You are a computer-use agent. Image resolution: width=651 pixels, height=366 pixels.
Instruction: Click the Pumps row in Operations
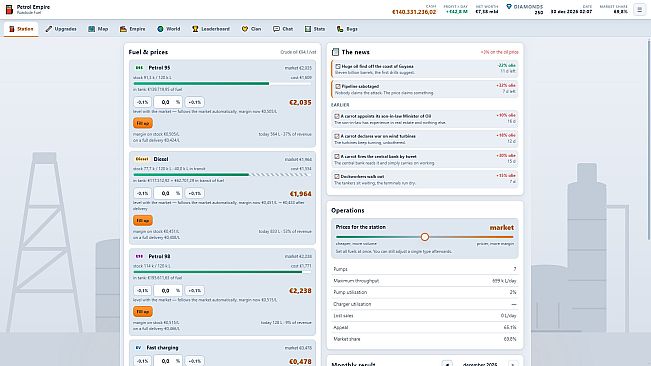424,269
